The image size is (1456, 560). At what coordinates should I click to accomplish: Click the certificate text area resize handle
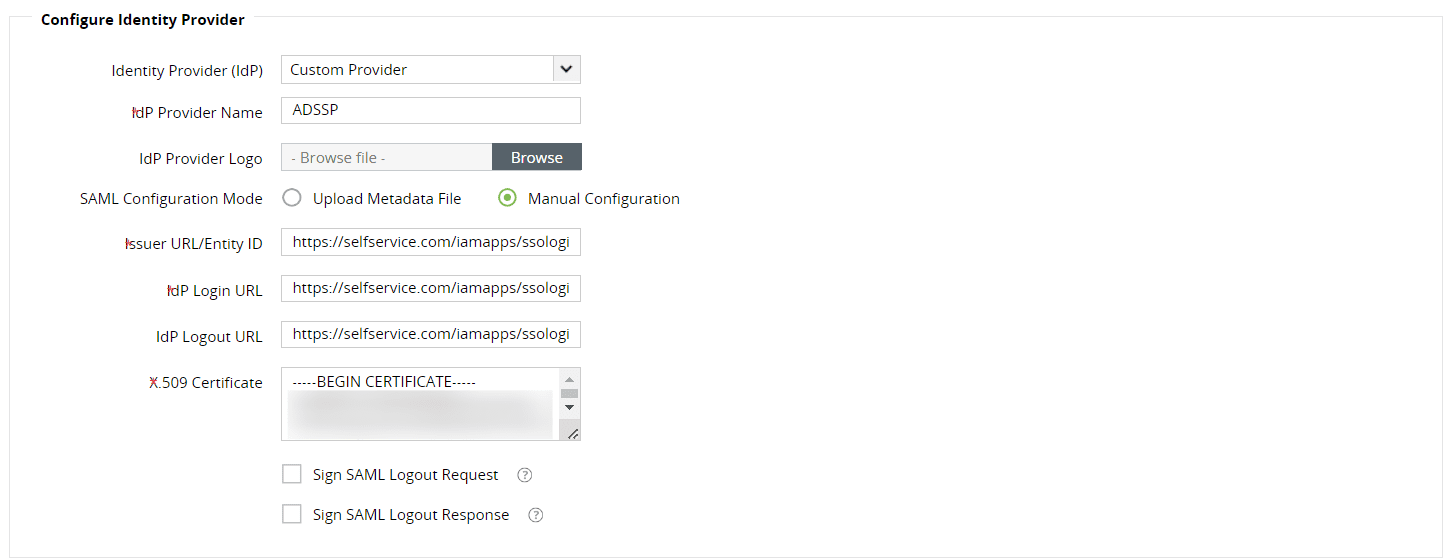pos(573,433)
